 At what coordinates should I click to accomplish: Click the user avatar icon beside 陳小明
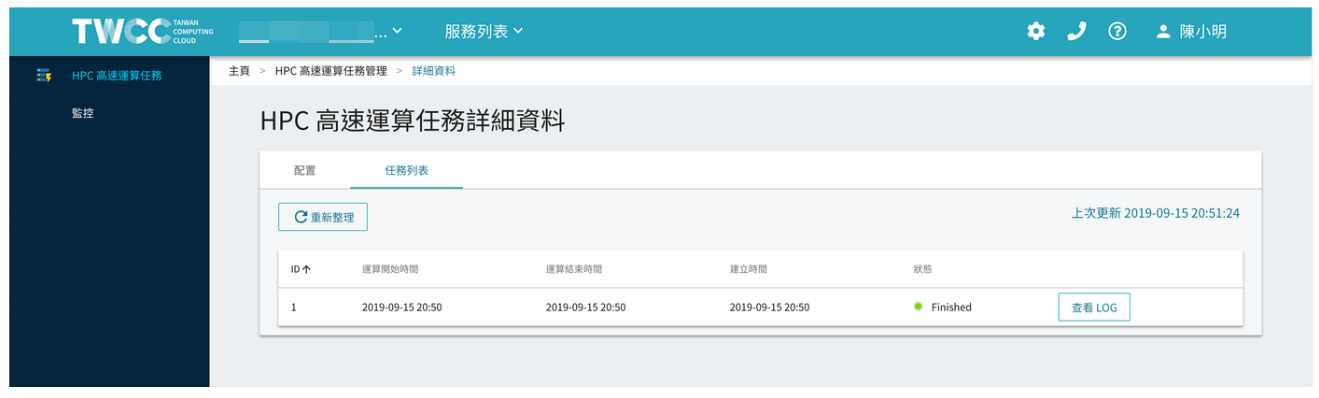(x=1163, y=31)
